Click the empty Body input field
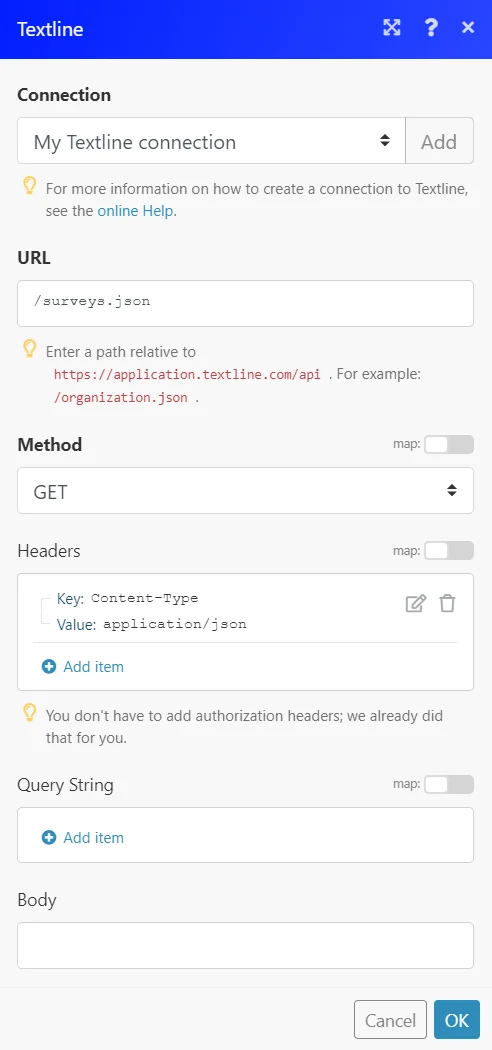This screenshot has height=1050, width=492. [245, 946]
